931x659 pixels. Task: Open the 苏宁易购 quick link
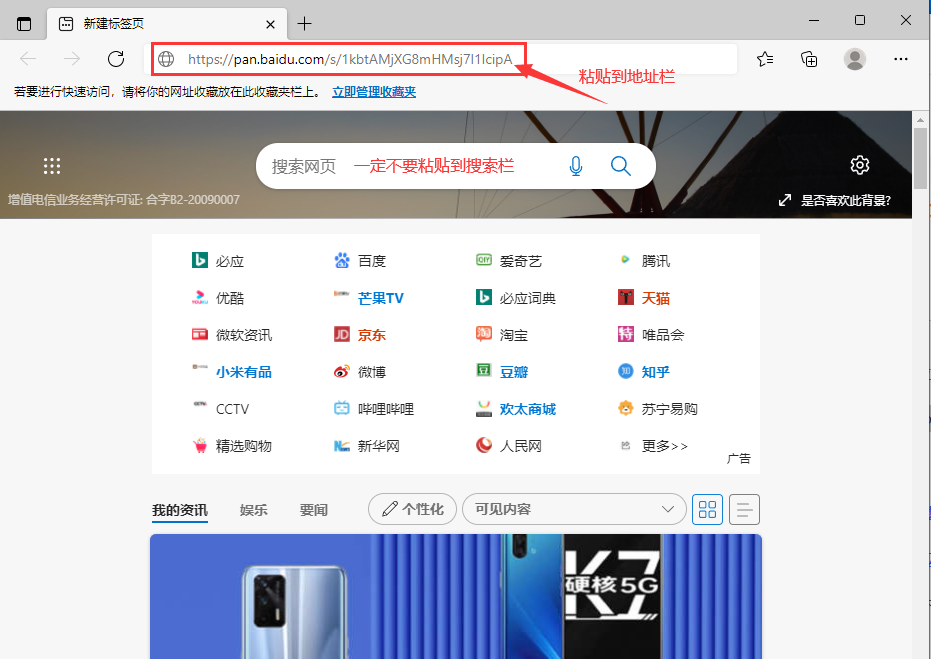658,408
